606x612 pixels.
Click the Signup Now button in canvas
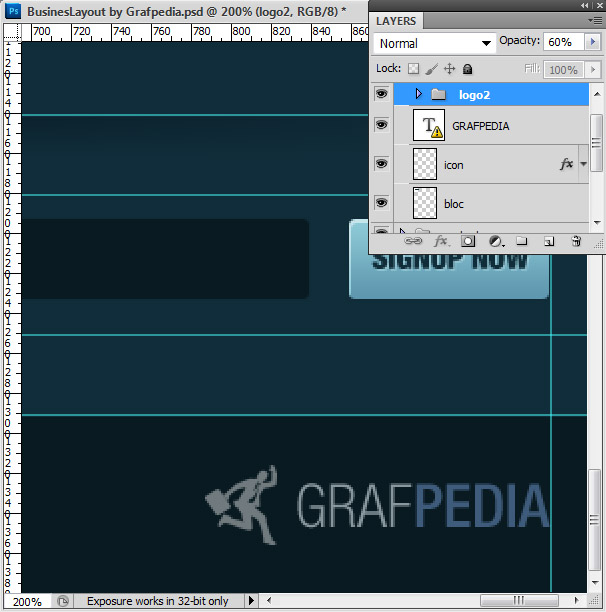click(x=449, y=275)
